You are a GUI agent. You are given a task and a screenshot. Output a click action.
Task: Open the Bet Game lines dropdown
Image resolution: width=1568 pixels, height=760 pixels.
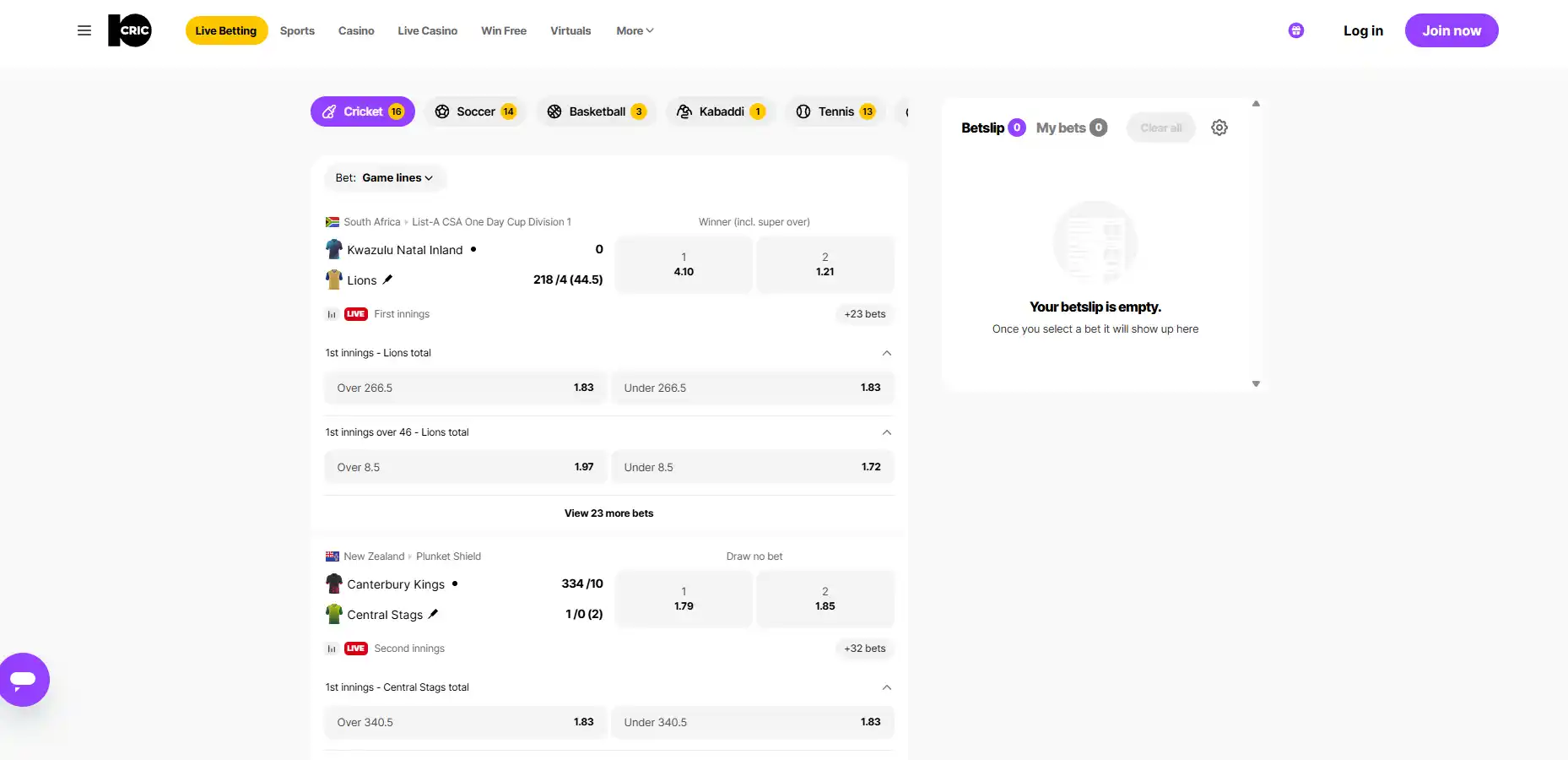tap(385, 178)
